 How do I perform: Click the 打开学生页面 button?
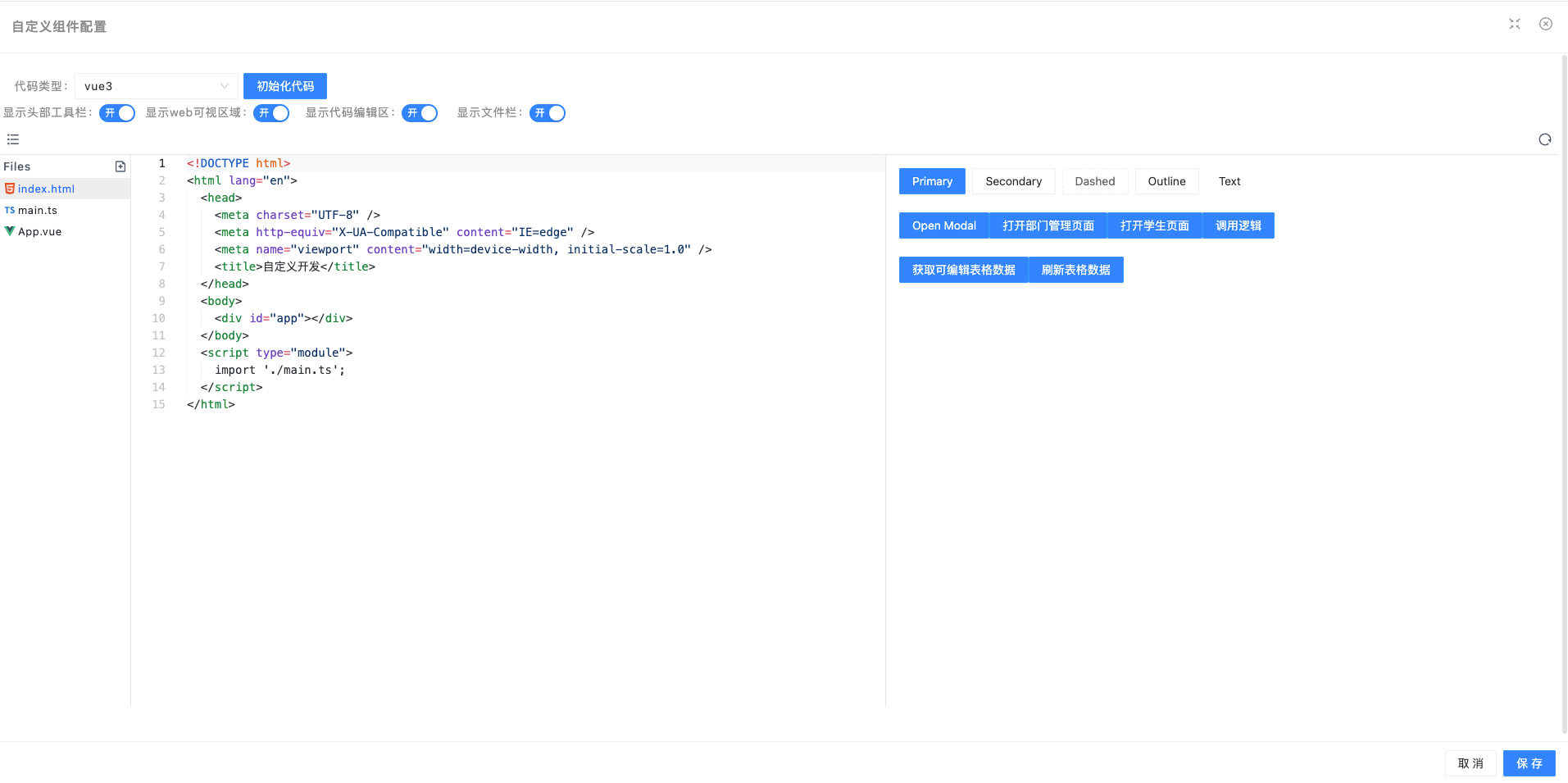[x=1155, y=225]
